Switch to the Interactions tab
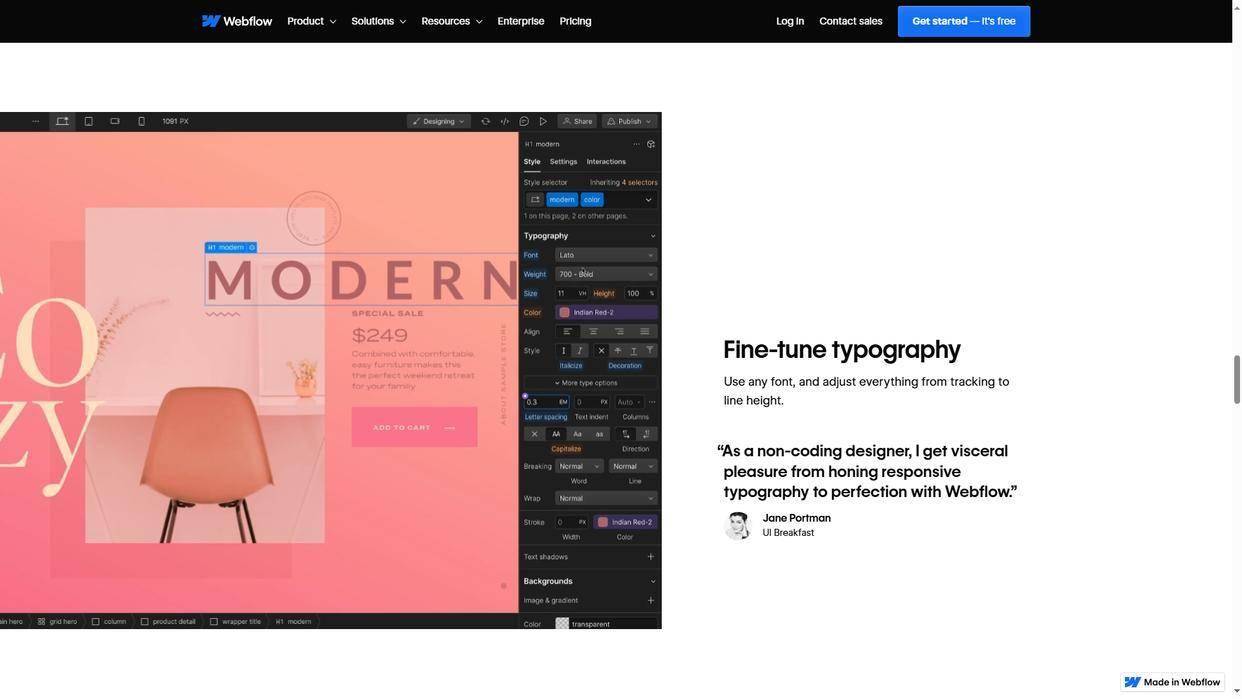 pos(606,161)
